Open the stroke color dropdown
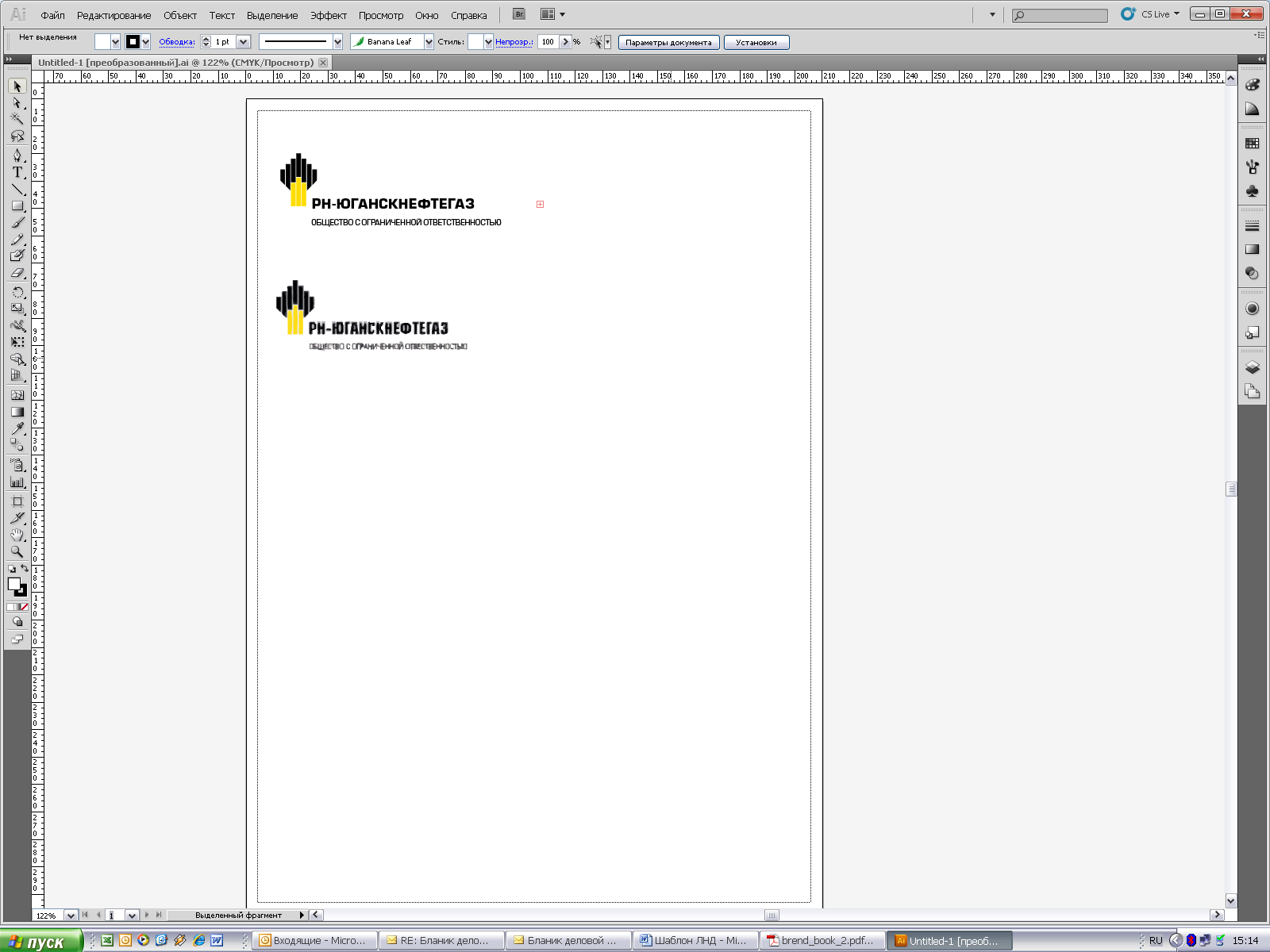 coord(145,42)
